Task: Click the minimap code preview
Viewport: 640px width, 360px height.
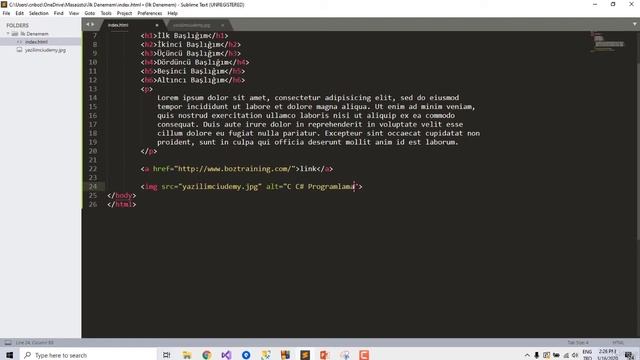Action: (x=607, y=42)
